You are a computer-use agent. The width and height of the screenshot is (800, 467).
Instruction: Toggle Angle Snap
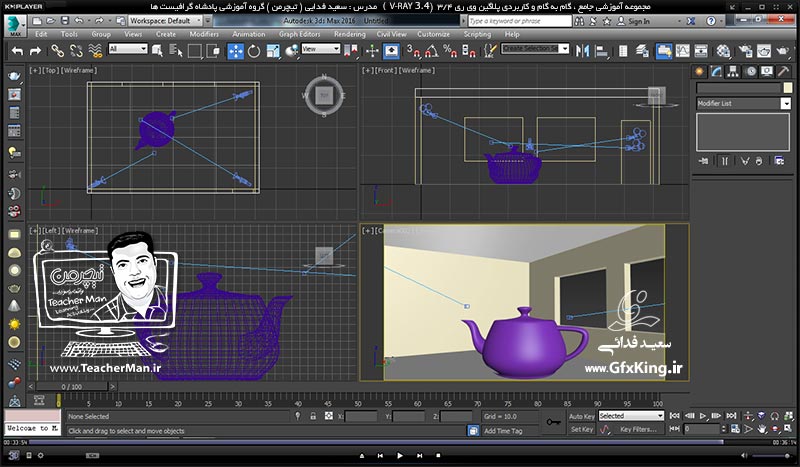point(432,51)
